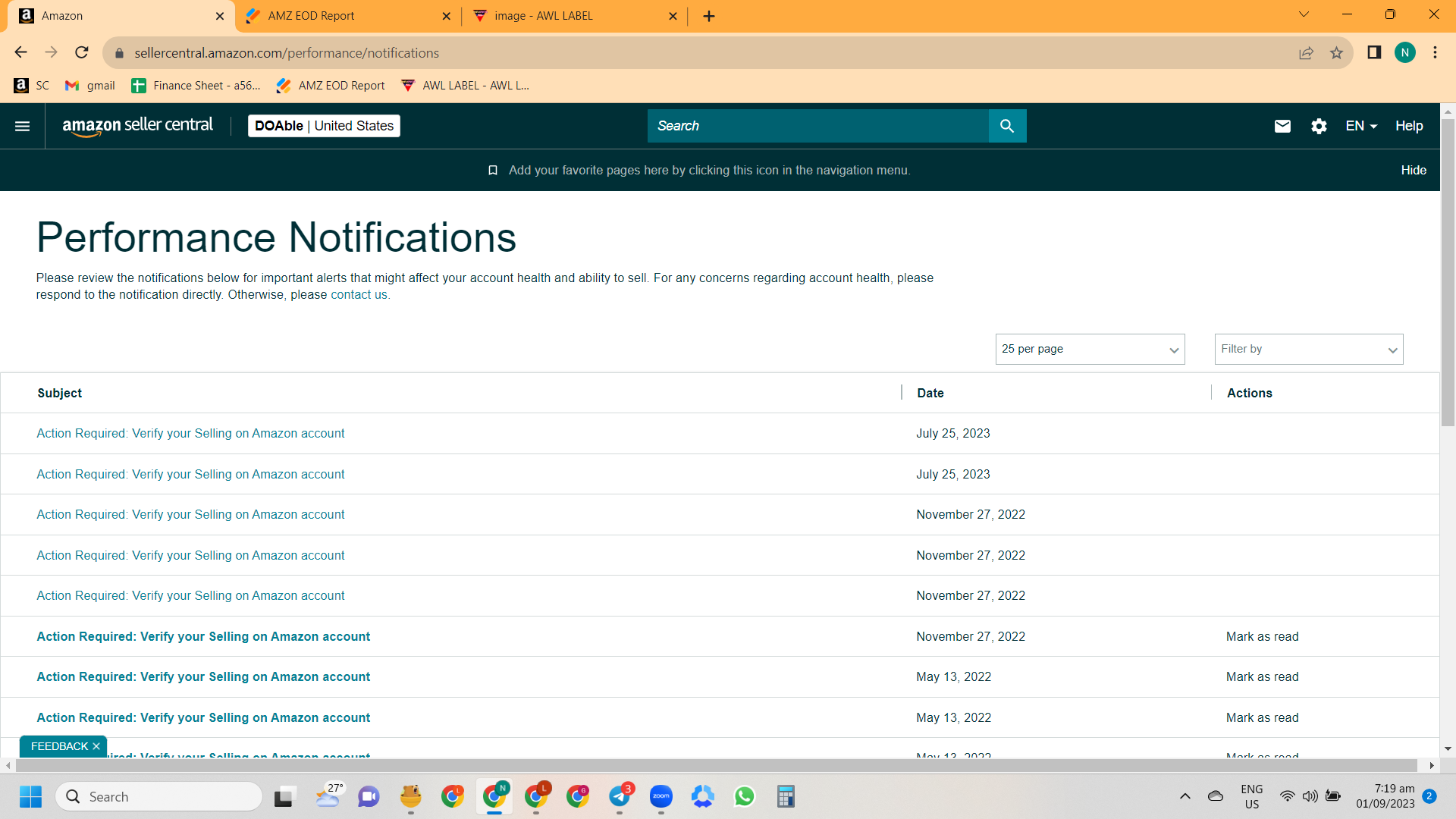
Task: Open the weather widget showing 27°
Action: coord(329,796)
